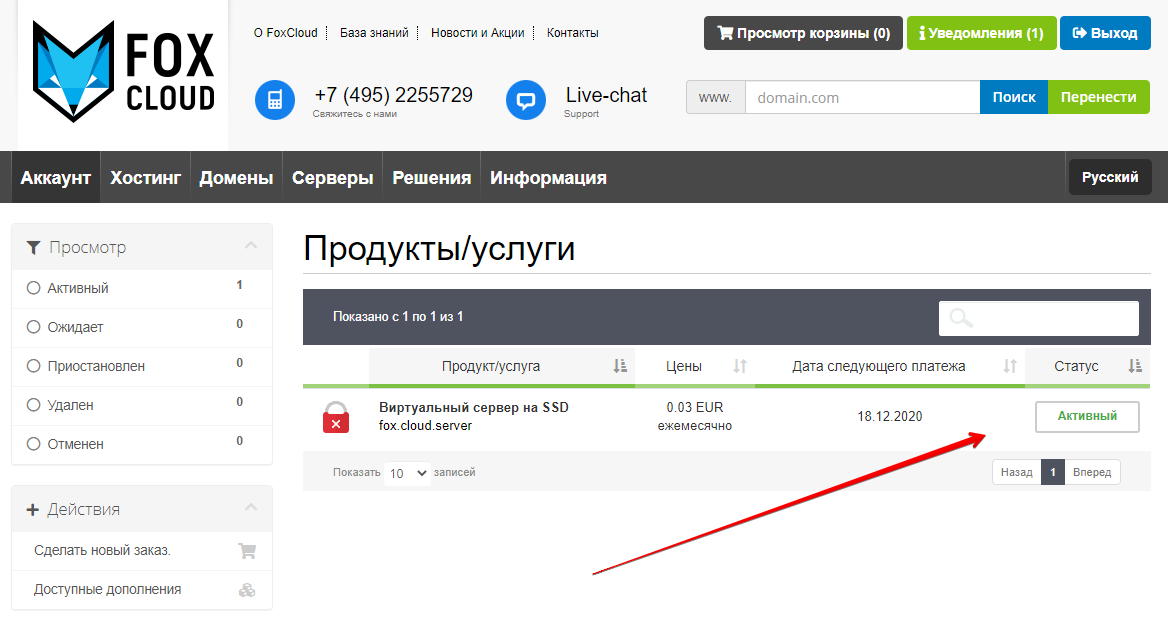Viewport: 1168px width, 631px height.
Task: Click the FoxCloud fox logo
Action: 122,71
